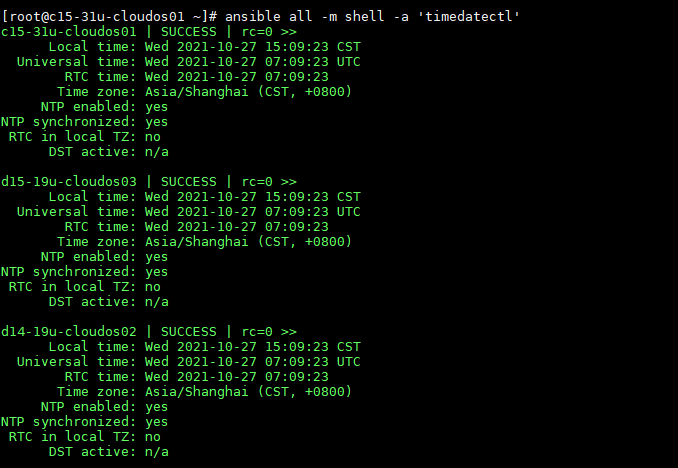Click the Time zone value under d14-19u-cloudos02
This screenshot has height=468, width=678.
[x=248, y=392]
